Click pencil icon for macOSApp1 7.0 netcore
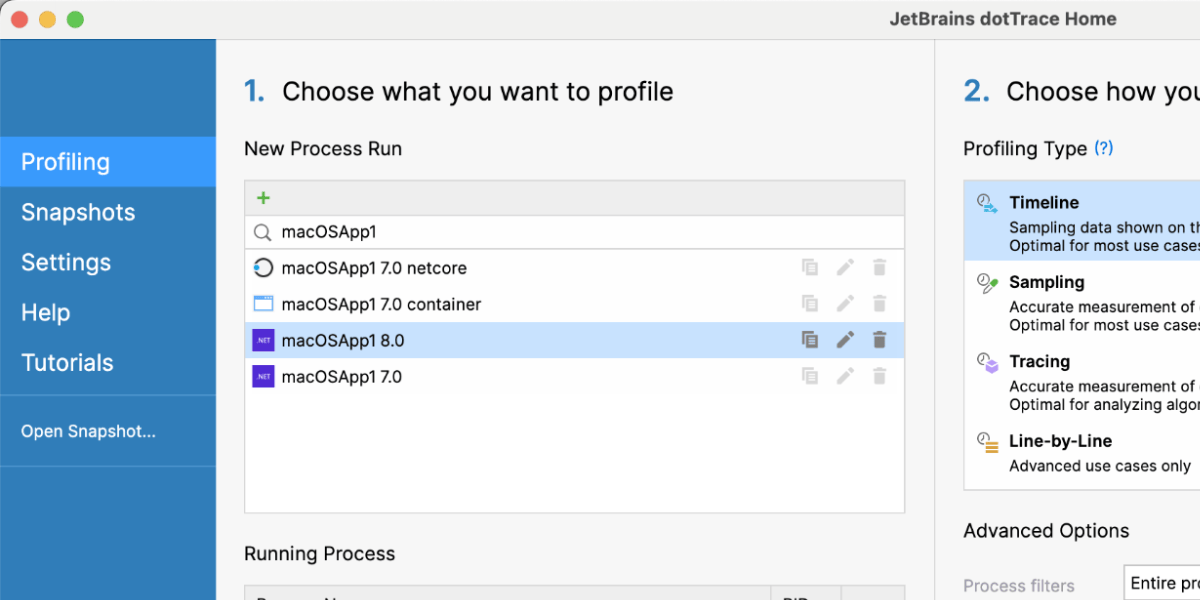This screenshot has height=600, width=1200. click(x=845, y=268)
